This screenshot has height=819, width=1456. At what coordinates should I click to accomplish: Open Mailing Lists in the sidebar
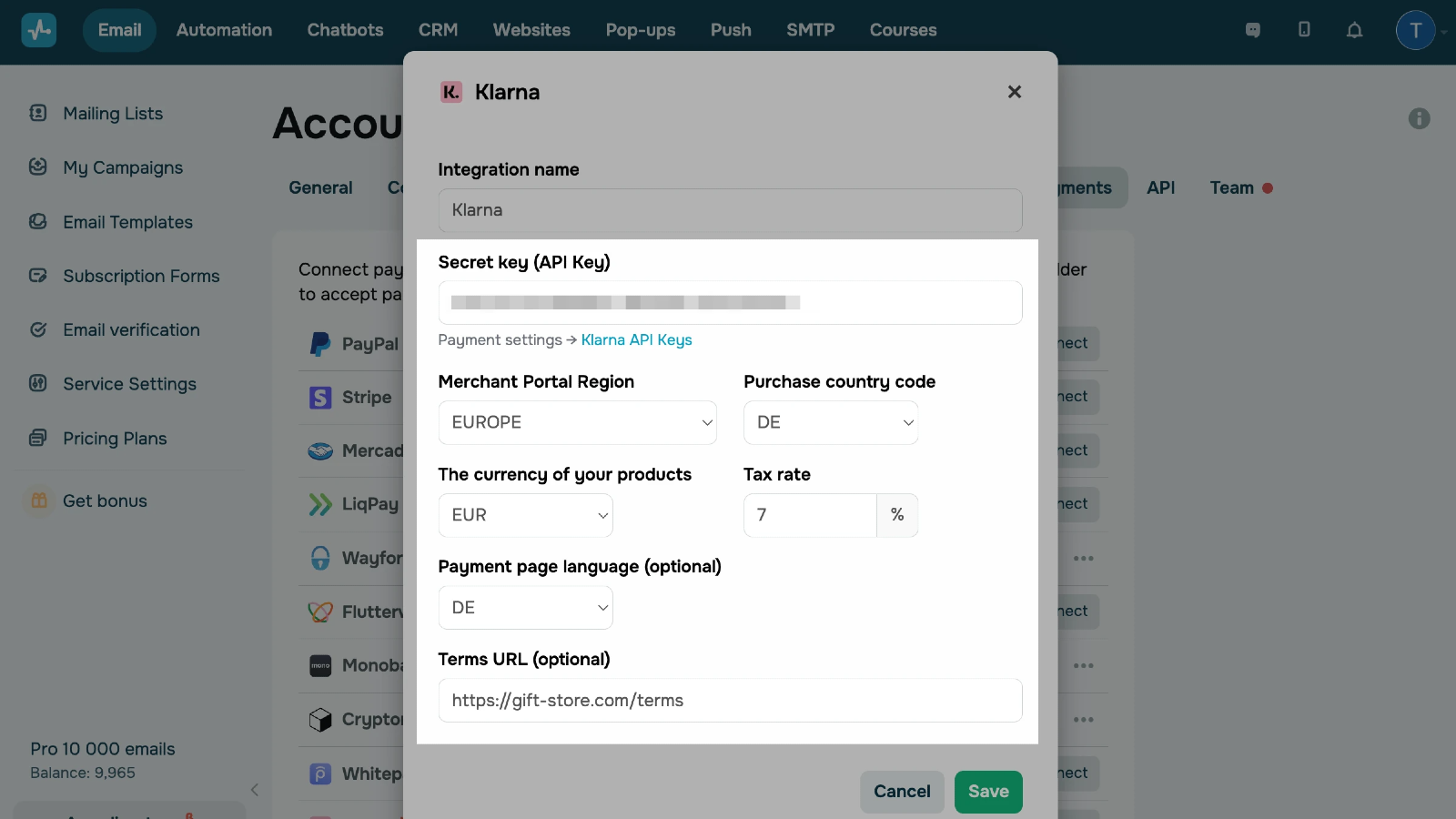pyautogui.click(x=113, y=114)
